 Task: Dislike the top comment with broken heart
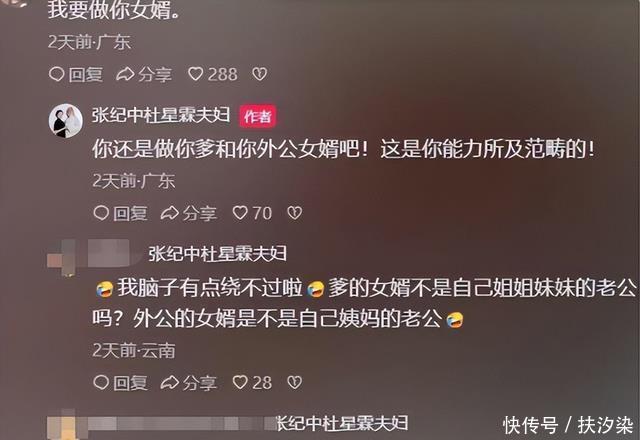(x=260, y=74)
